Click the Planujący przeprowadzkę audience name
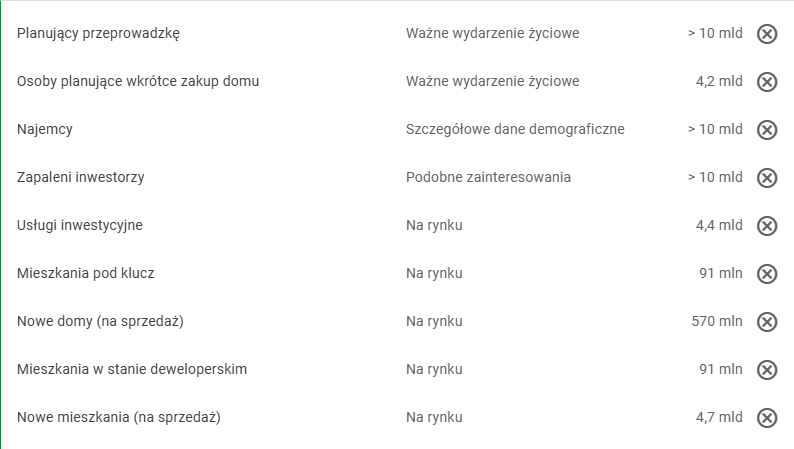 click(x=98, y=33)
